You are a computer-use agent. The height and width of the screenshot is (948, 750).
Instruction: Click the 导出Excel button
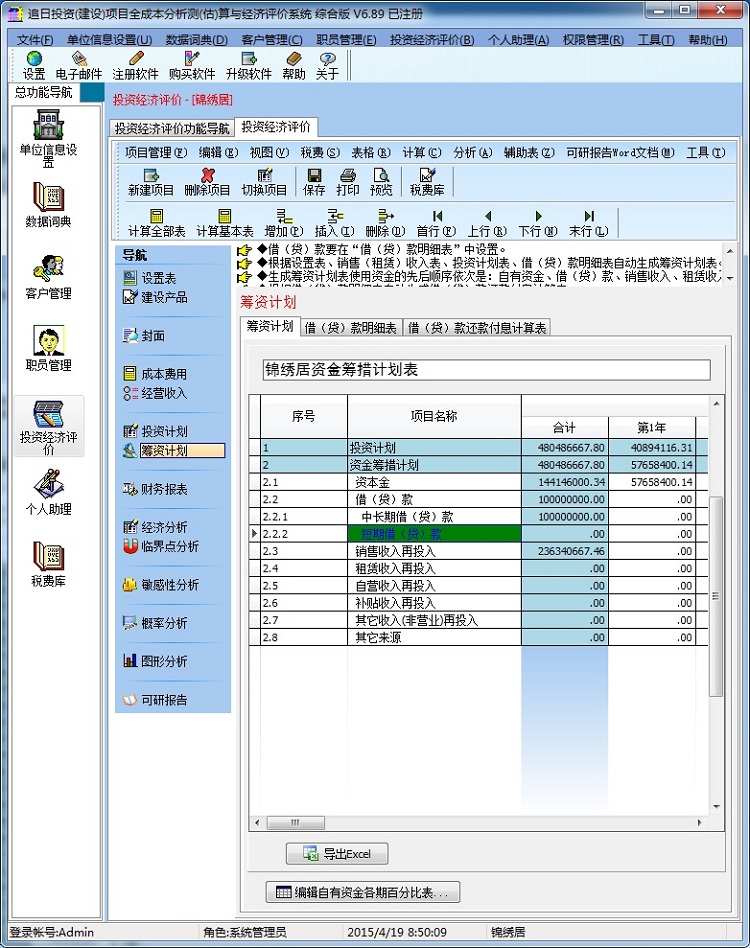tap(337, 854)
